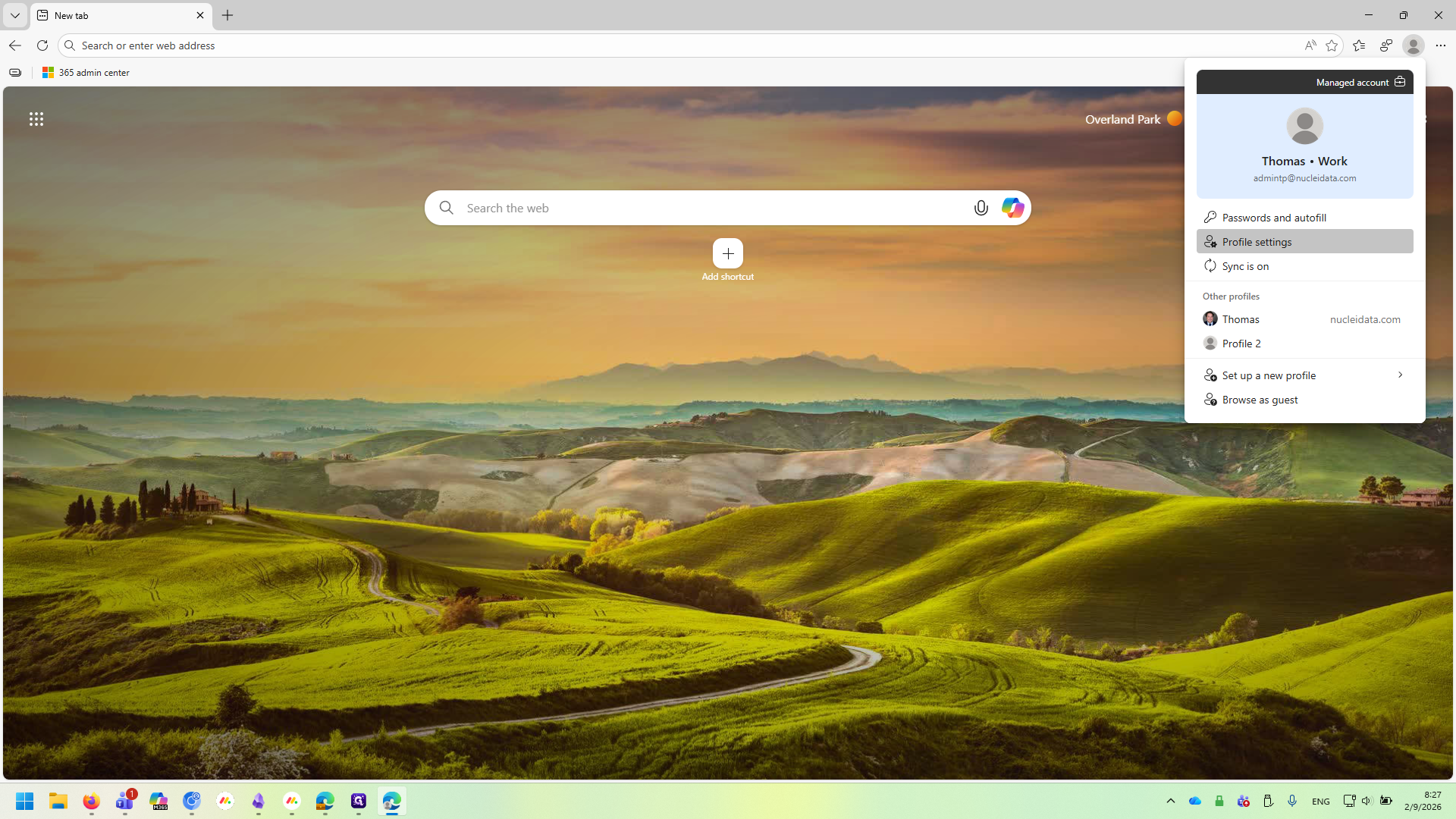Refresh the page
1456x819 pixels.
(42, 45)
